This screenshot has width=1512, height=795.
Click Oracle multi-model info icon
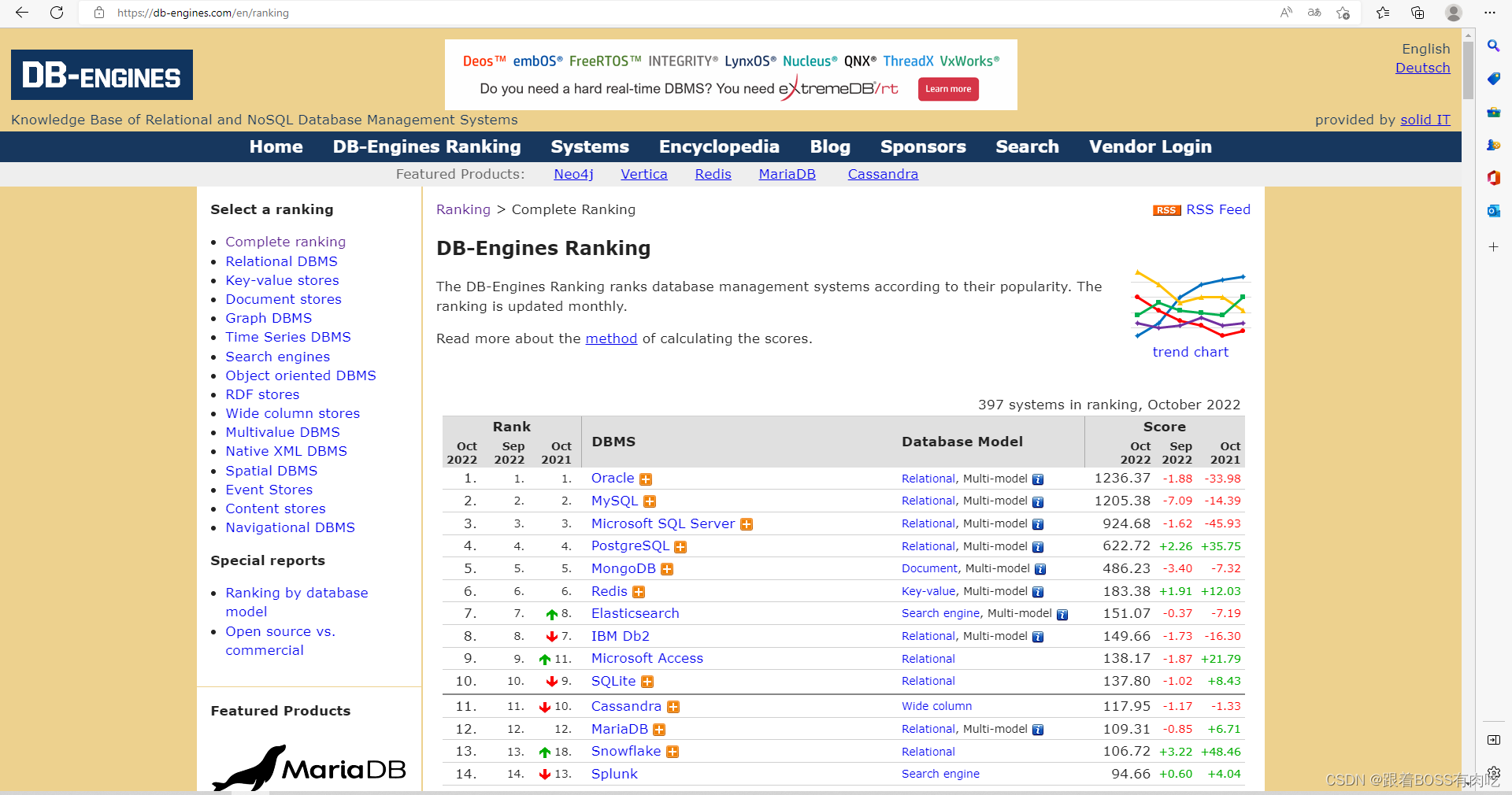point(1038,479)
